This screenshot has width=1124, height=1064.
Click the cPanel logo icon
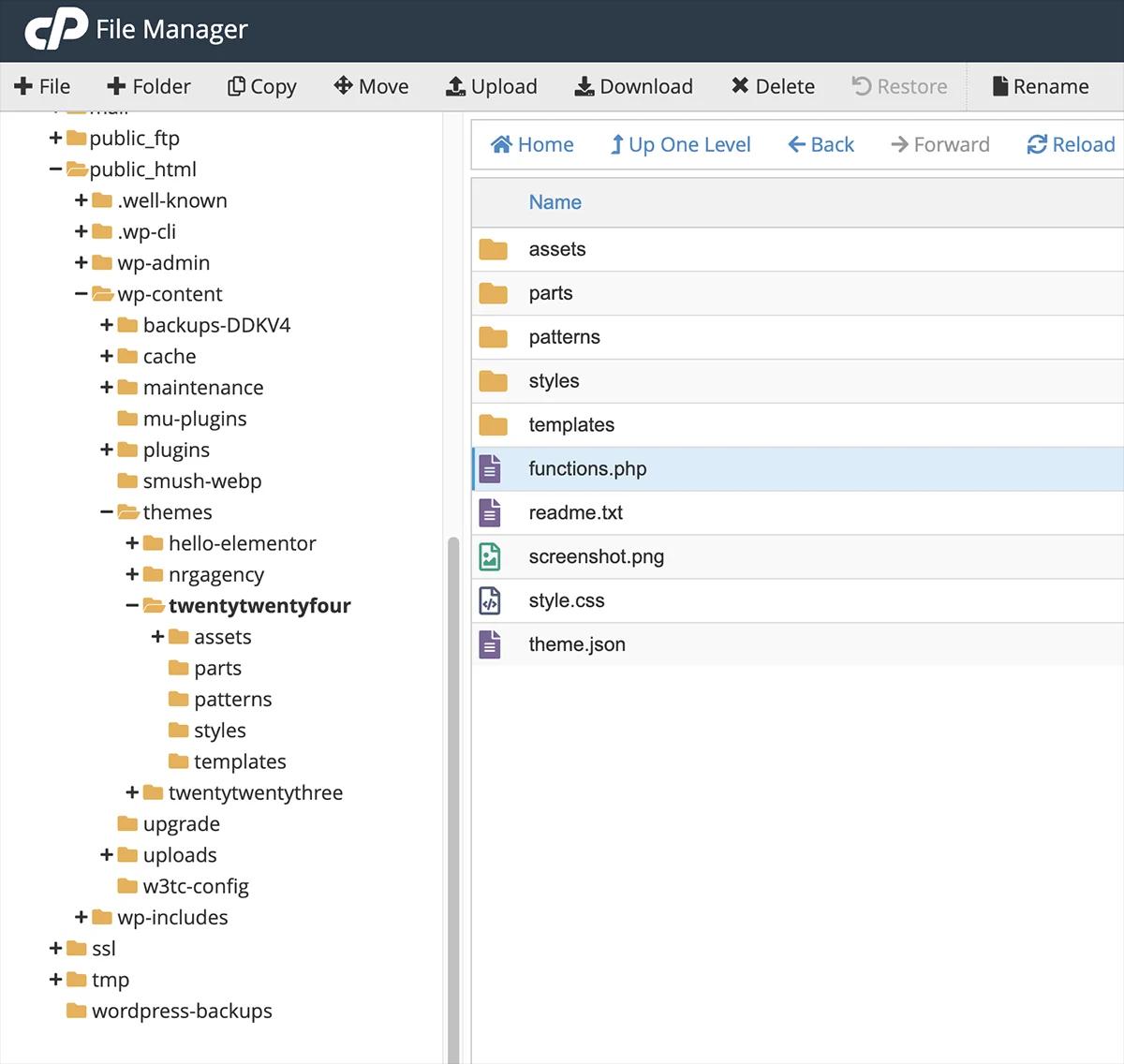pyautogui.click(x=55, y=29)
